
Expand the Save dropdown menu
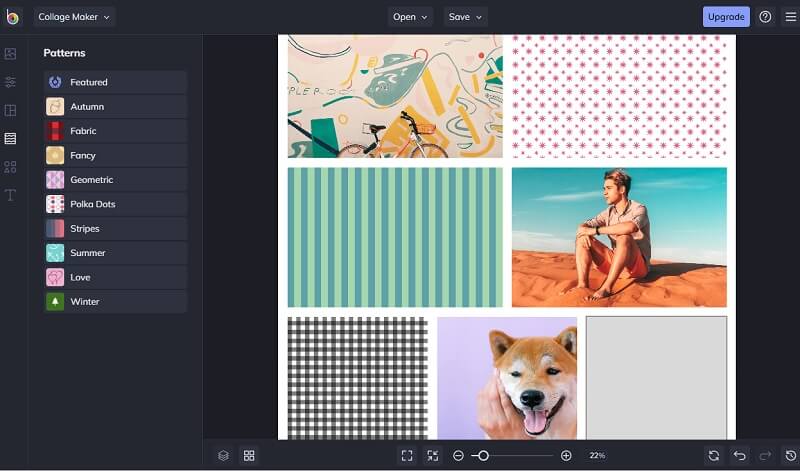coord(465,17)
